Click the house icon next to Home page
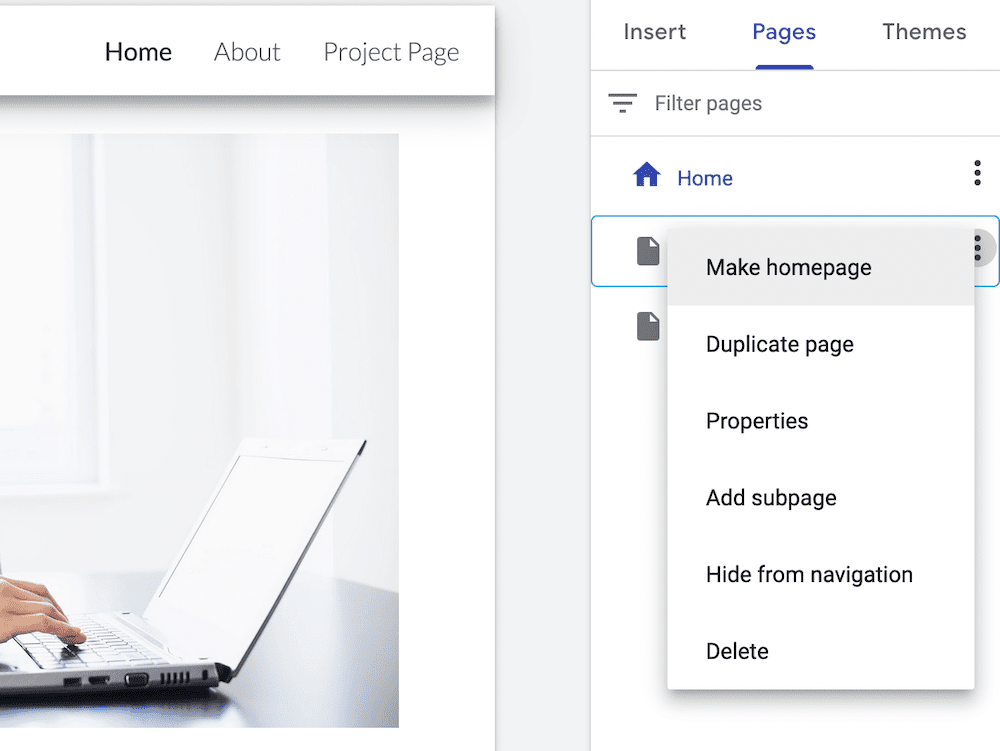Viewport: 1000px width, 751px height. (x=649, y=175)
